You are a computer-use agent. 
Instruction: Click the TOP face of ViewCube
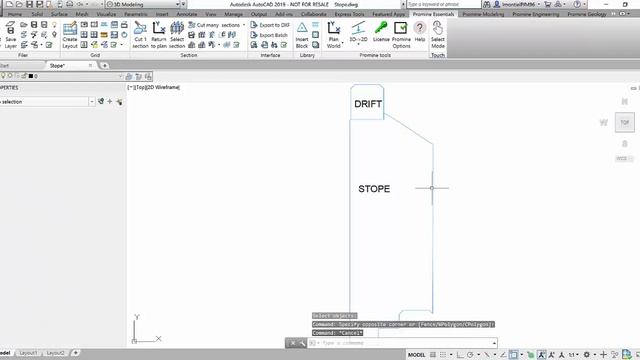click(624, 122)
